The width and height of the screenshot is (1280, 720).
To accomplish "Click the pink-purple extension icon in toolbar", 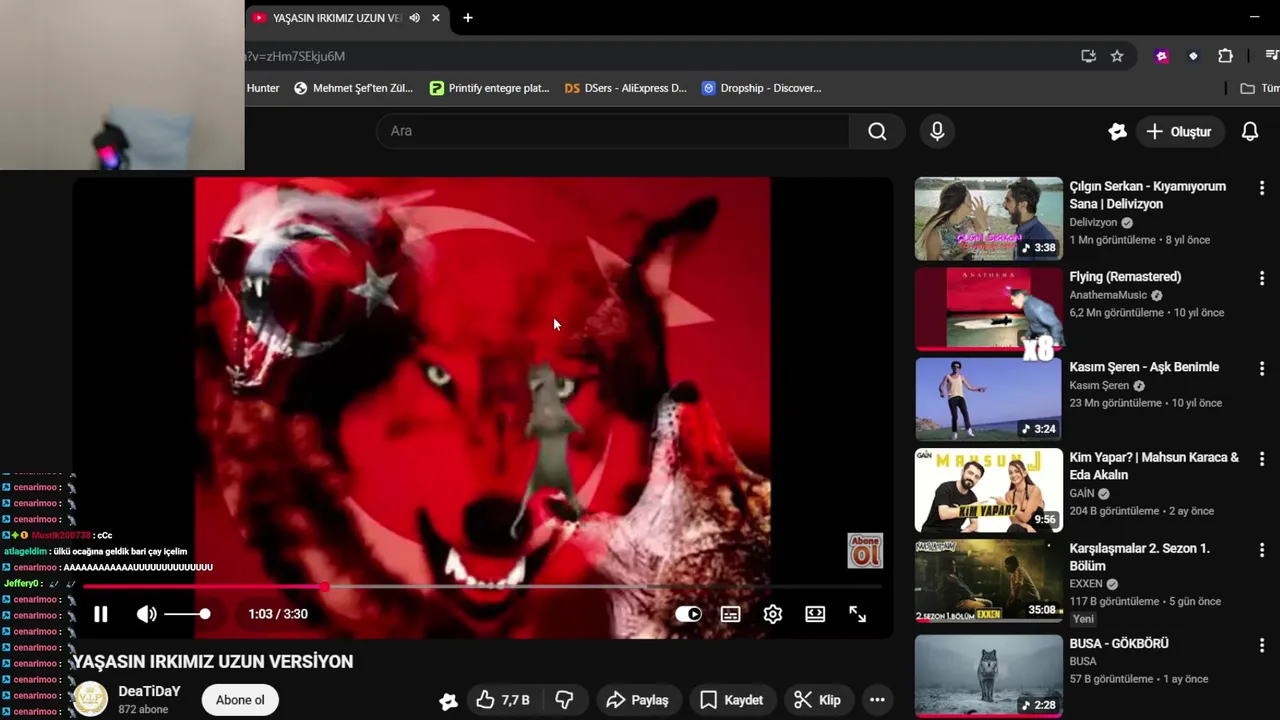I will (x=1162, y=56).
